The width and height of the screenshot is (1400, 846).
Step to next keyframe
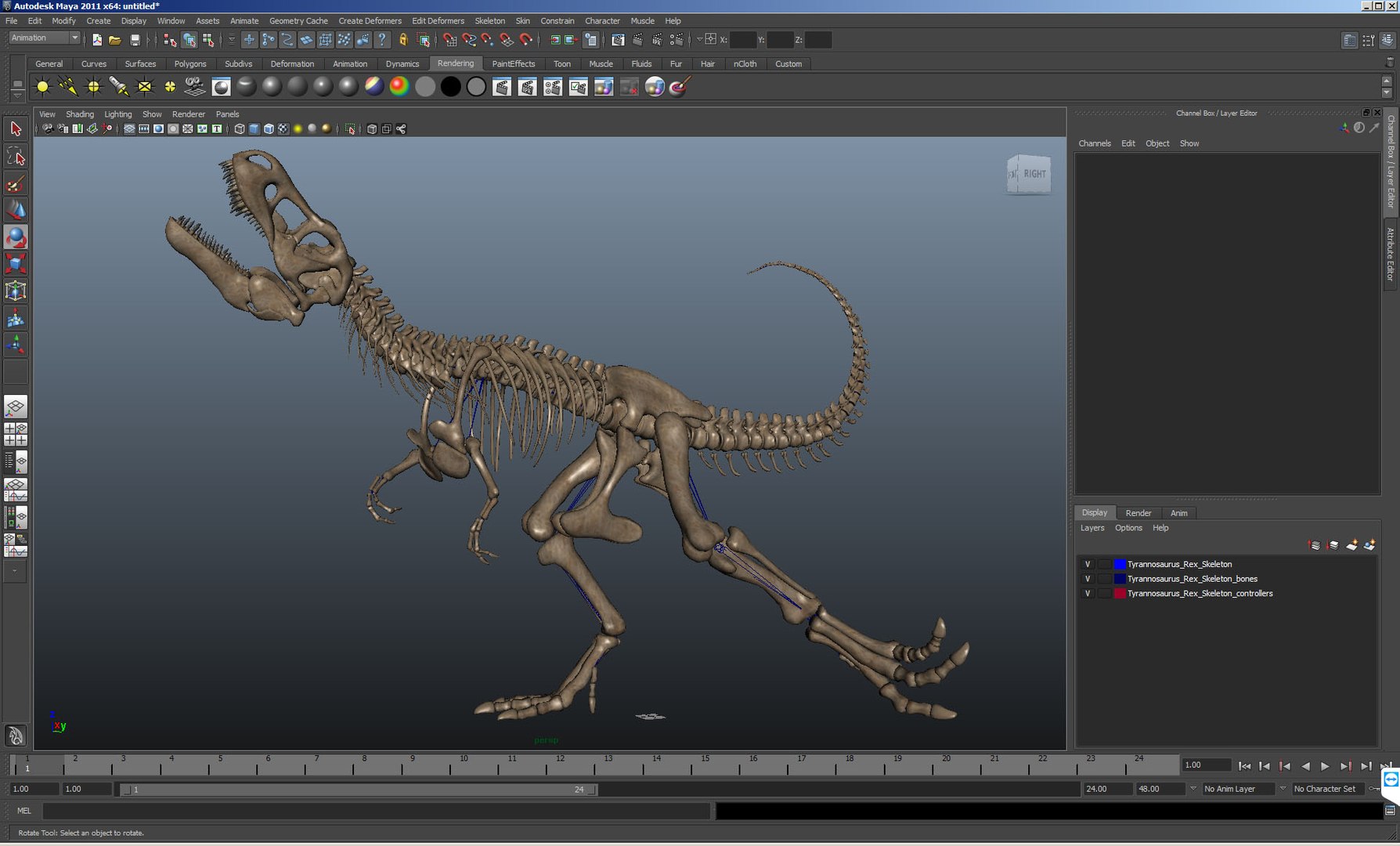pos(1345,766)
